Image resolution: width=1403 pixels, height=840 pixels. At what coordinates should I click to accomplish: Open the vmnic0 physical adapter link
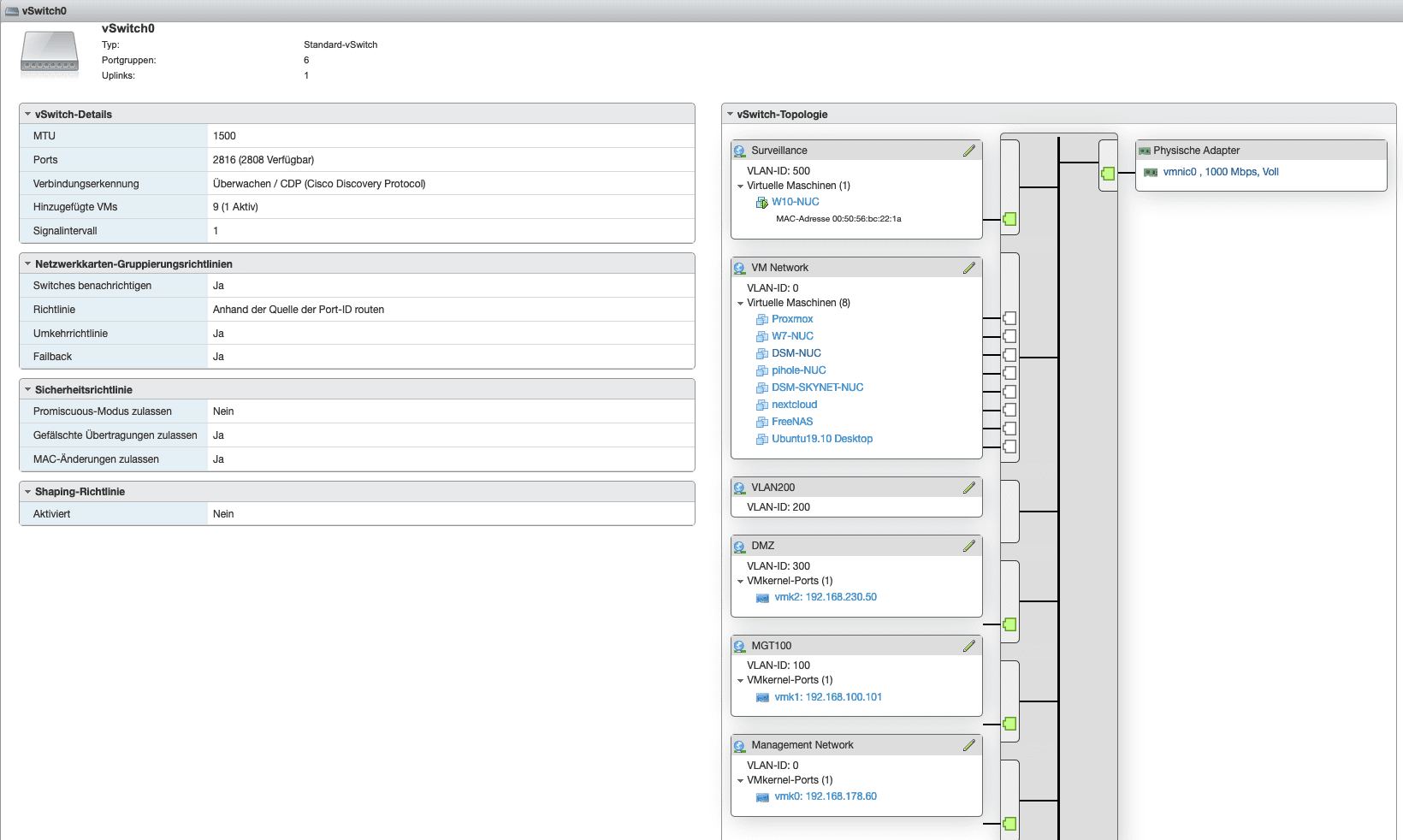pyautogui.click(x=1221, y=172)
